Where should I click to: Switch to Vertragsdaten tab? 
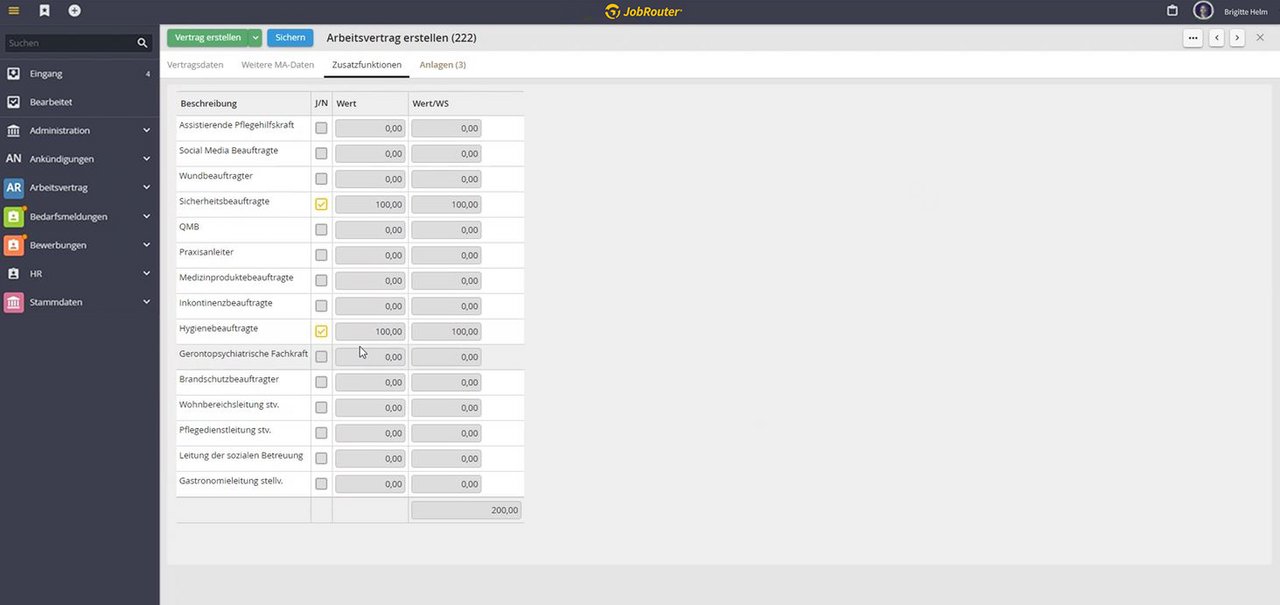pos(196,65)
